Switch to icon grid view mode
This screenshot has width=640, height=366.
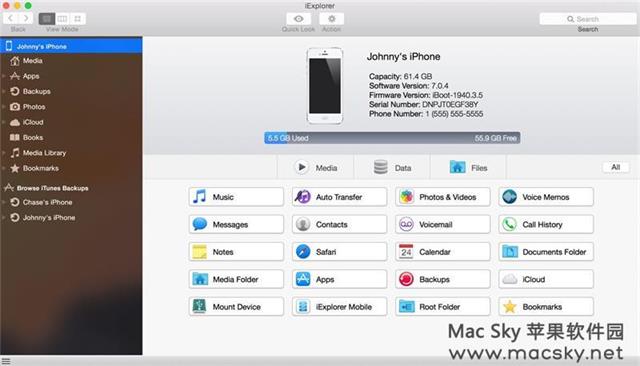pyautogui.click(x=78, y=19)
